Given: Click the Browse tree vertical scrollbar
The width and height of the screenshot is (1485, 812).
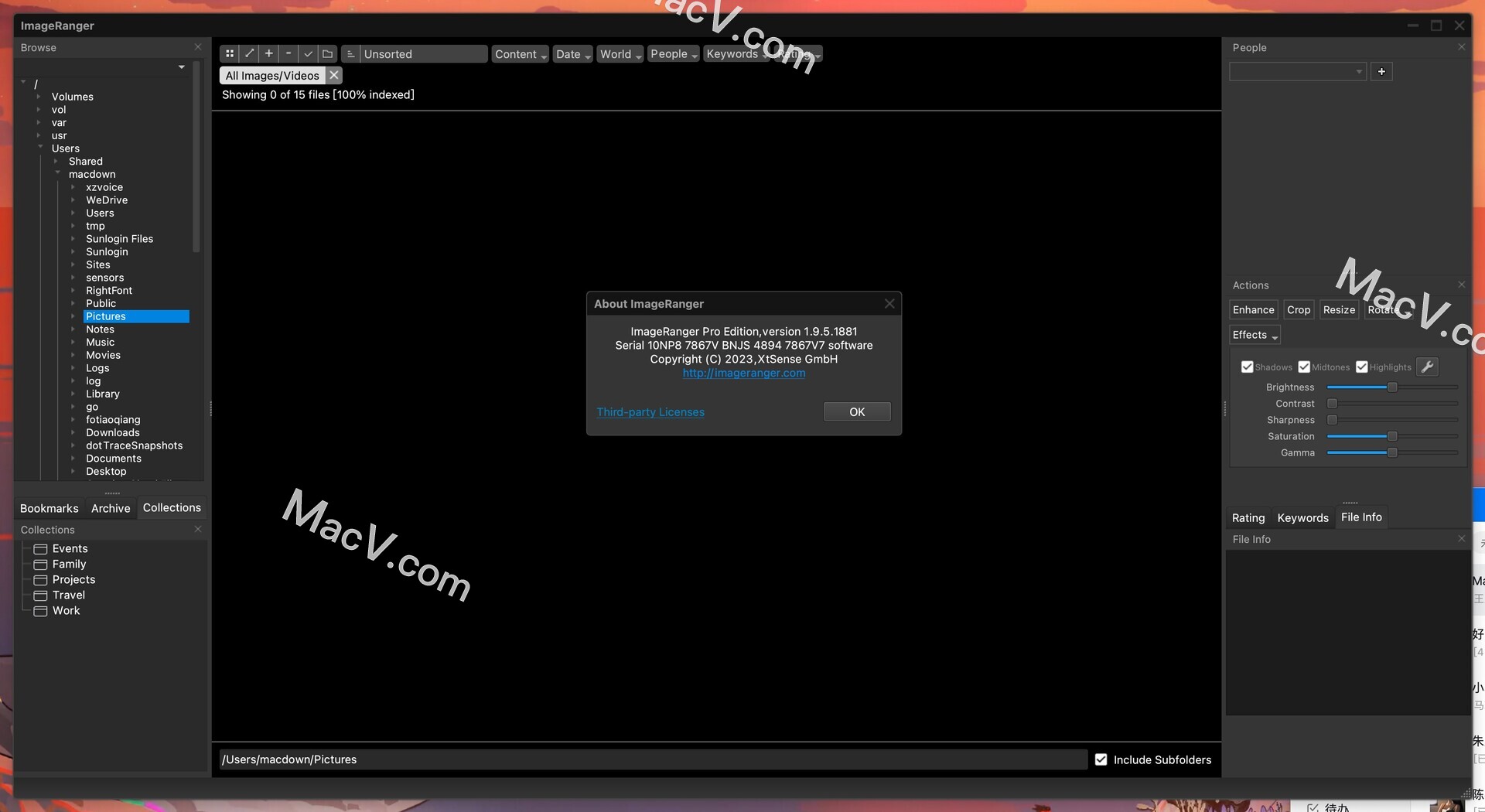Looking at the screenshot, I should [x=196, y=159].
